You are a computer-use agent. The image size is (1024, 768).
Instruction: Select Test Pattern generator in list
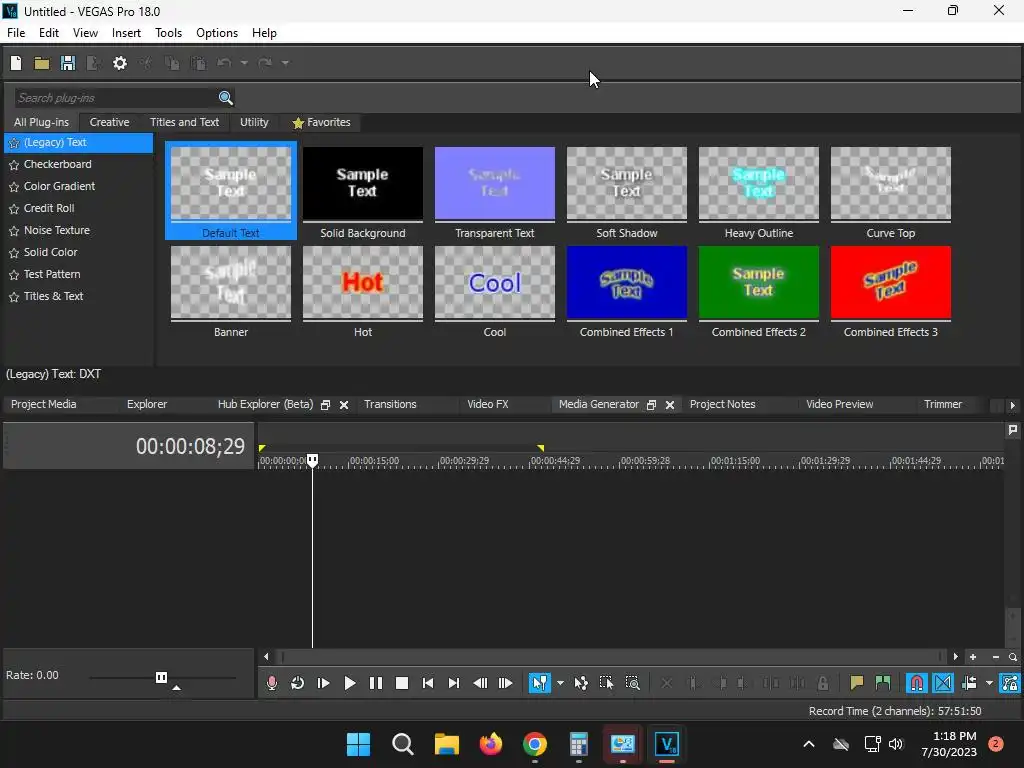[52, 274]
